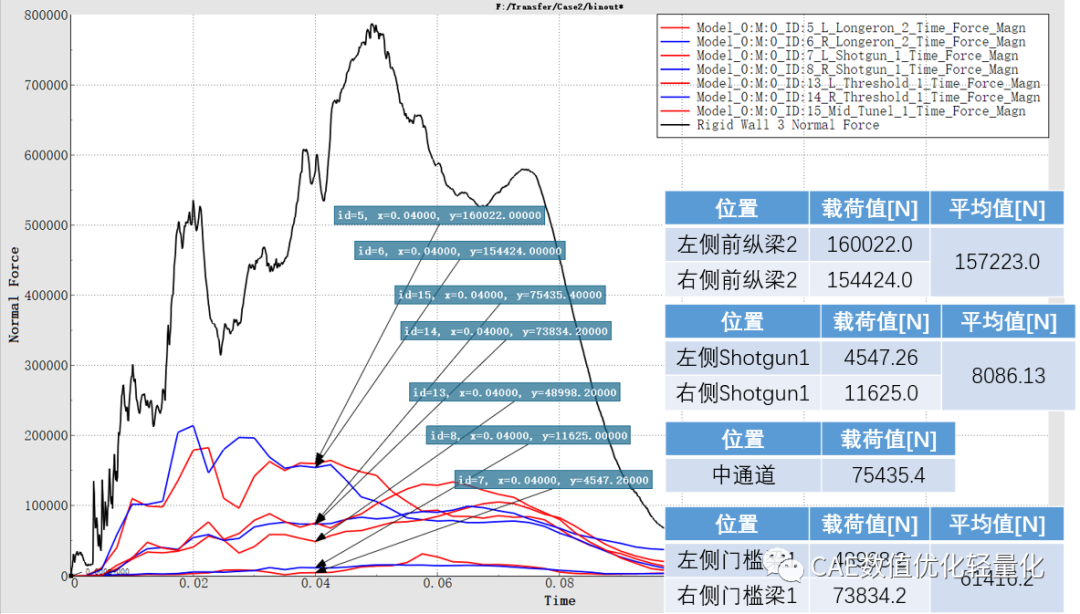Click "载荷值[N]" header above 4547.26
Viewport: 1080px width, 614px height.
[x=881, y=322]
